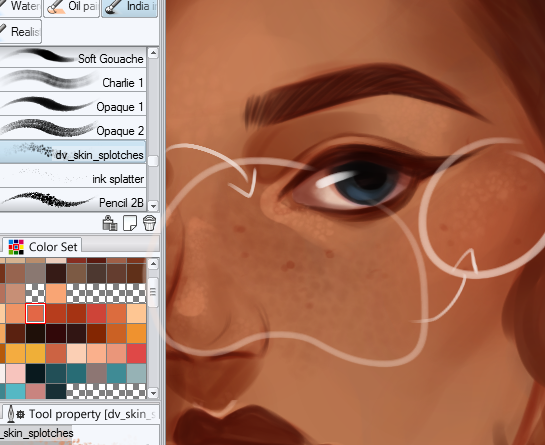The image size is (545, 445).
Task: Open the Oil paint sub tool group tab
Action: point(72,7)
